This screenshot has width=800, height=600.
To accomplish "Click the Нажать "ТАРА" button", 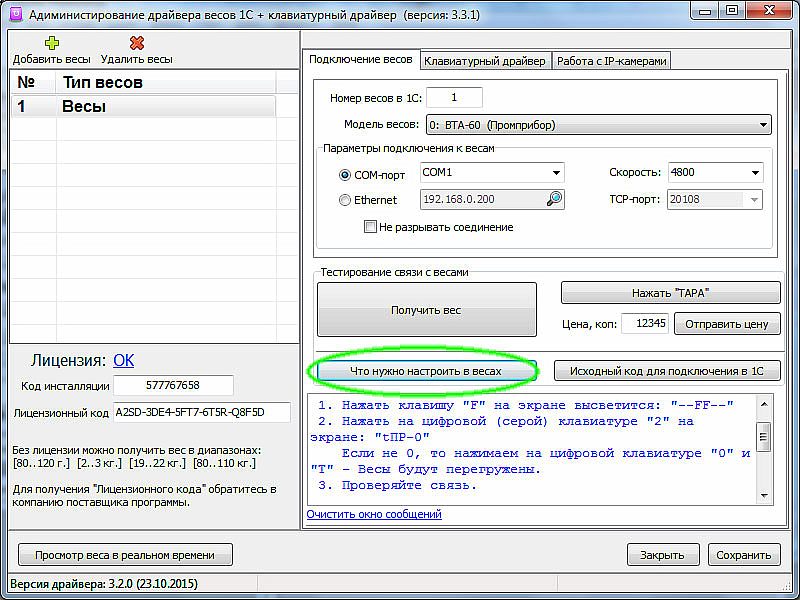I will click(670, 293).
